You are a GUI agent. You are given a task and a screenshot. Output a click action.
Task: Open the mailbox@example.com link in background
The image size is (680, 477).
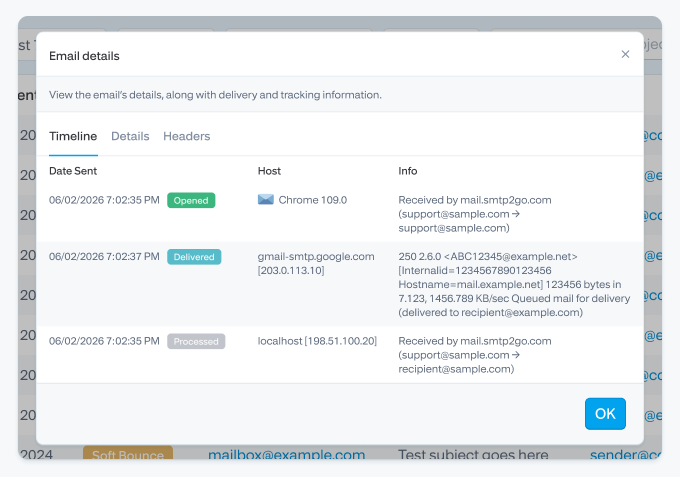287,454
